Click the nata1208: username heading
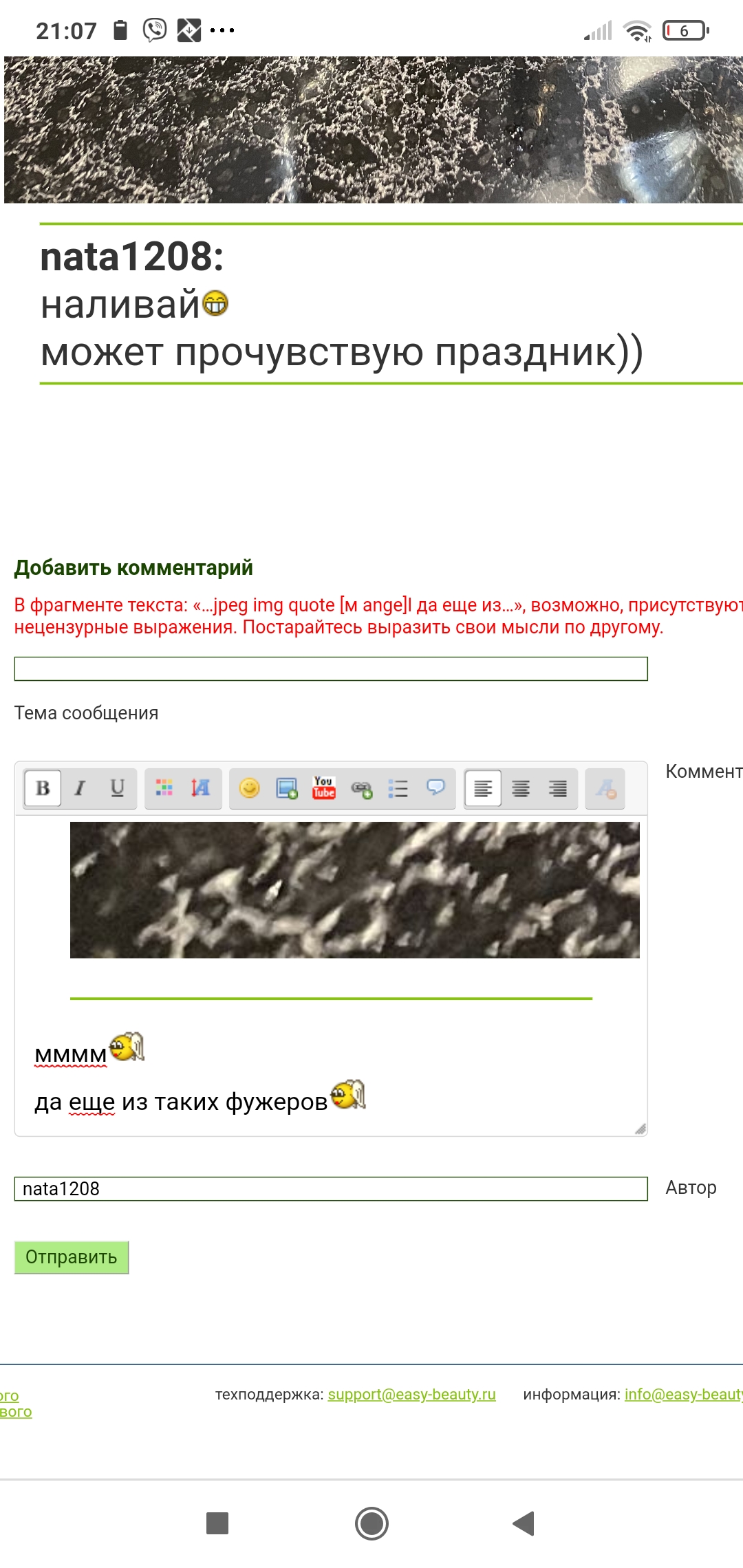The height and width of the screenshot is (1568, 743). 132,257
